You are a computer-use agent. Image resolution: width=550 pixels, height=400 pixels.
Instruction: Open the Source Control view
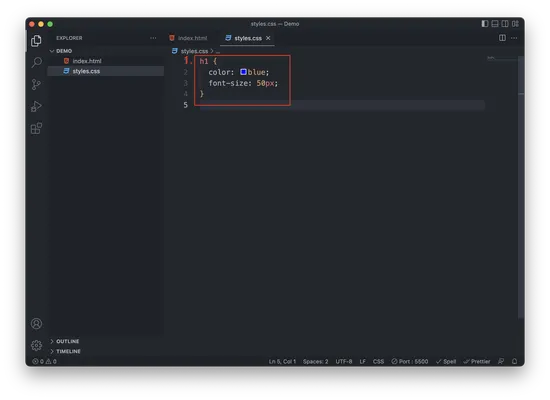click(36, 85)
